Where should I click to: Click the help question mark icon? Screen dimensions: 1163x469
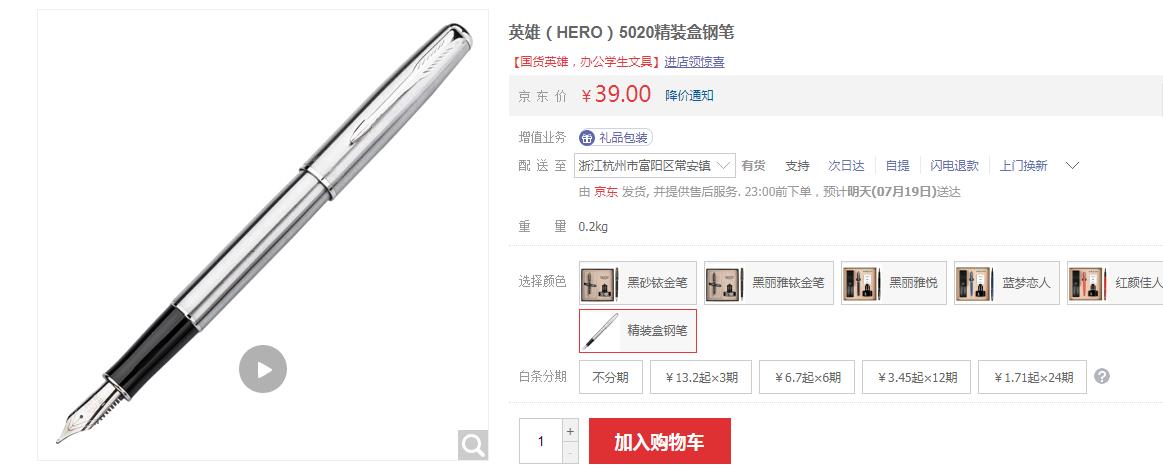pos(1102,376)
